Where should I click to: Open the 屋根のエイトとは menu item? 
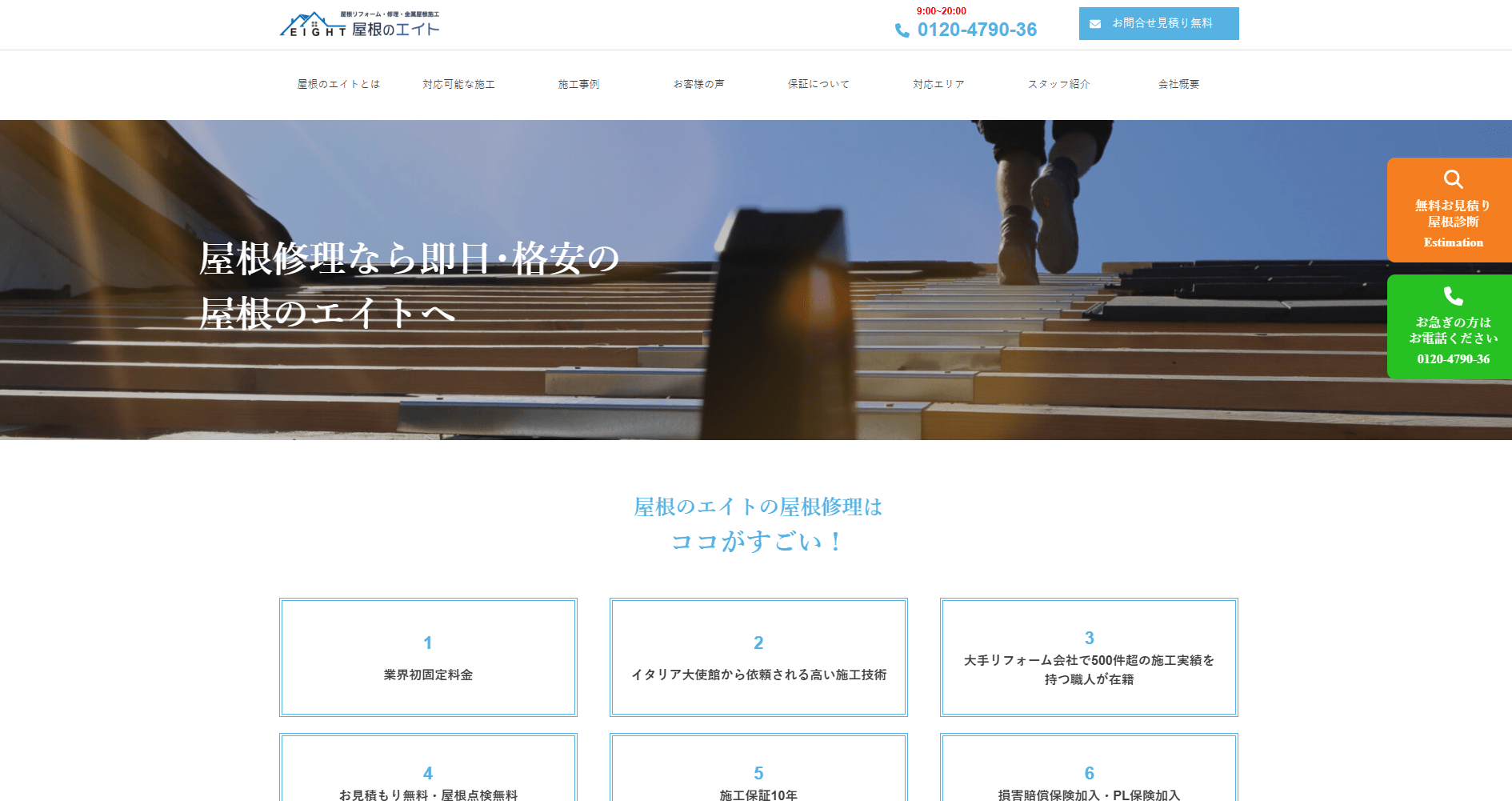click(x=338, y=84)
